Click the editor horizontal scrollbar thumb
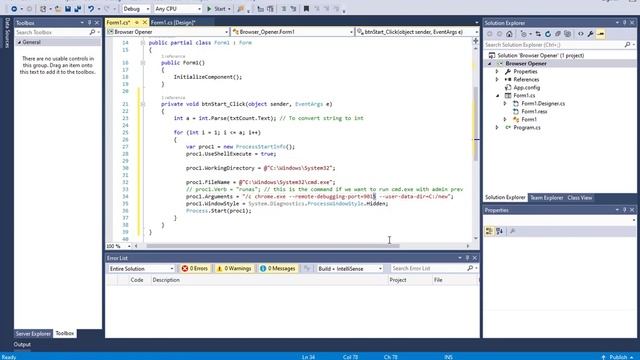 [x=273, y=246]
